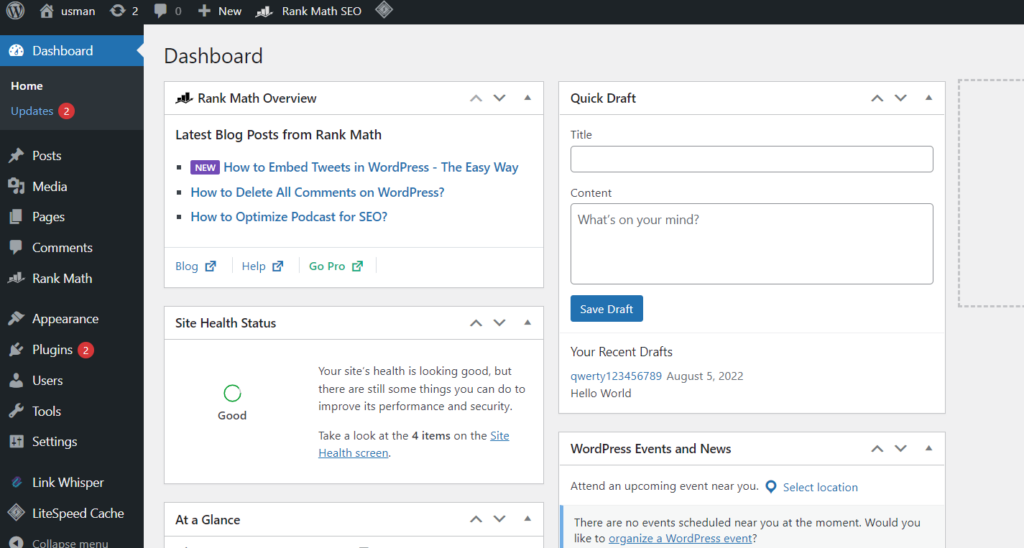The width and height of the screenshot is (1024, 548).
Task: Move Site Health Status widget down
Action: click(x=500, y=323)
